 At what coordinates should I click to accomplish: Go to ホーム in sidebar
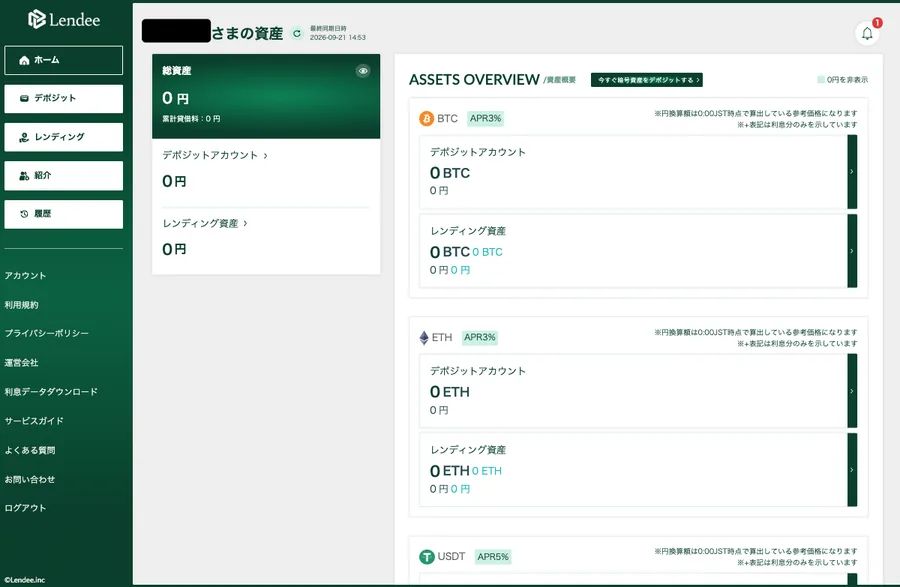64,60
